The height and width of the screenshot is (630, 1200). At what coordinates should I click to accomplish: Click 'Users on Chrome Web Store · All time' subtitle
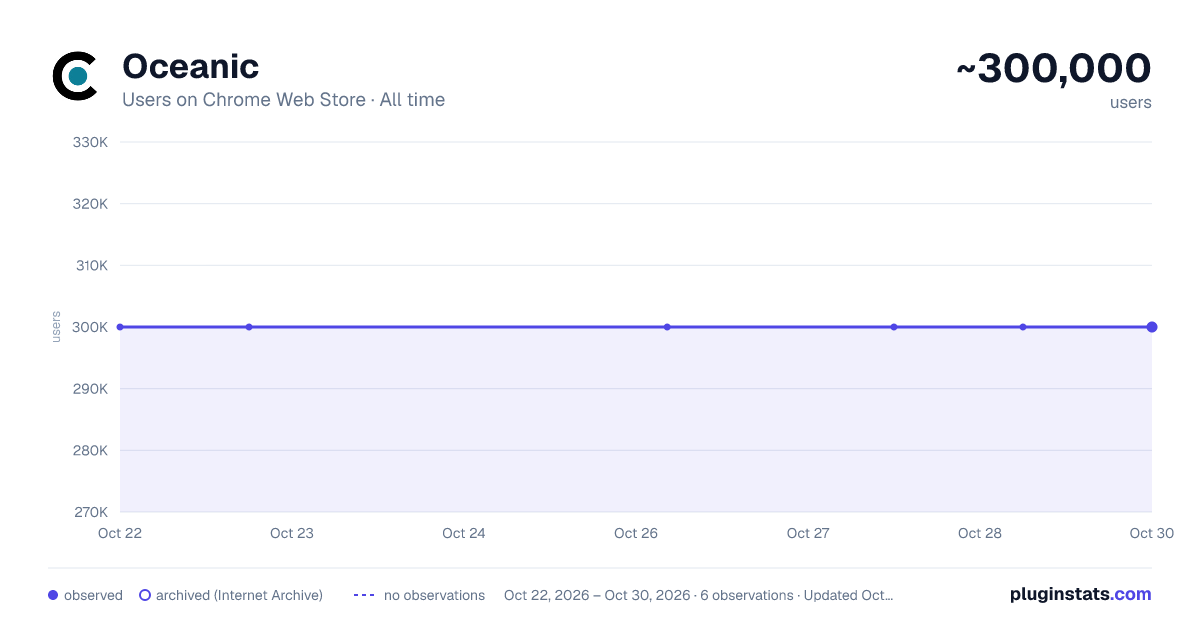pyautogui.click(x=283, y=100)
